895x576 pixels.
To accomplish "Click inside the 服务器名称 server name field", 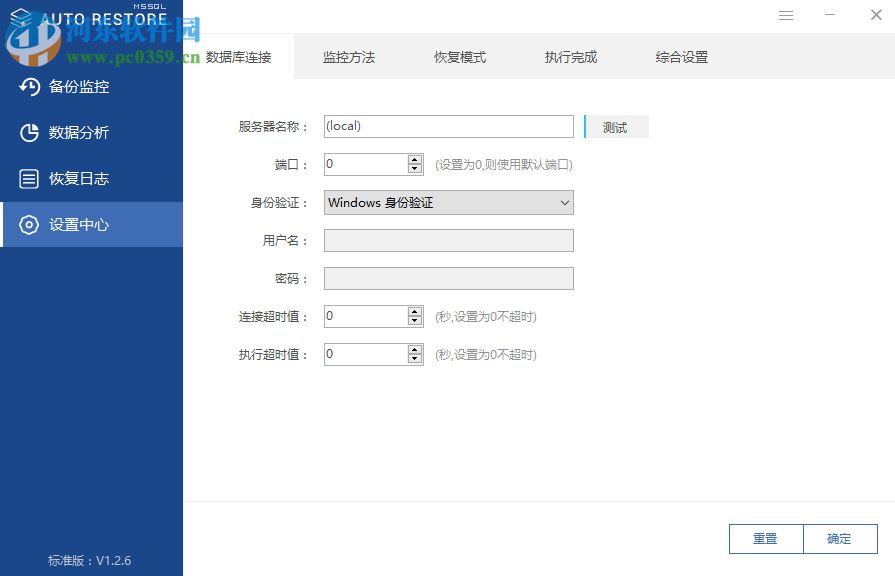I will (448, 125).
